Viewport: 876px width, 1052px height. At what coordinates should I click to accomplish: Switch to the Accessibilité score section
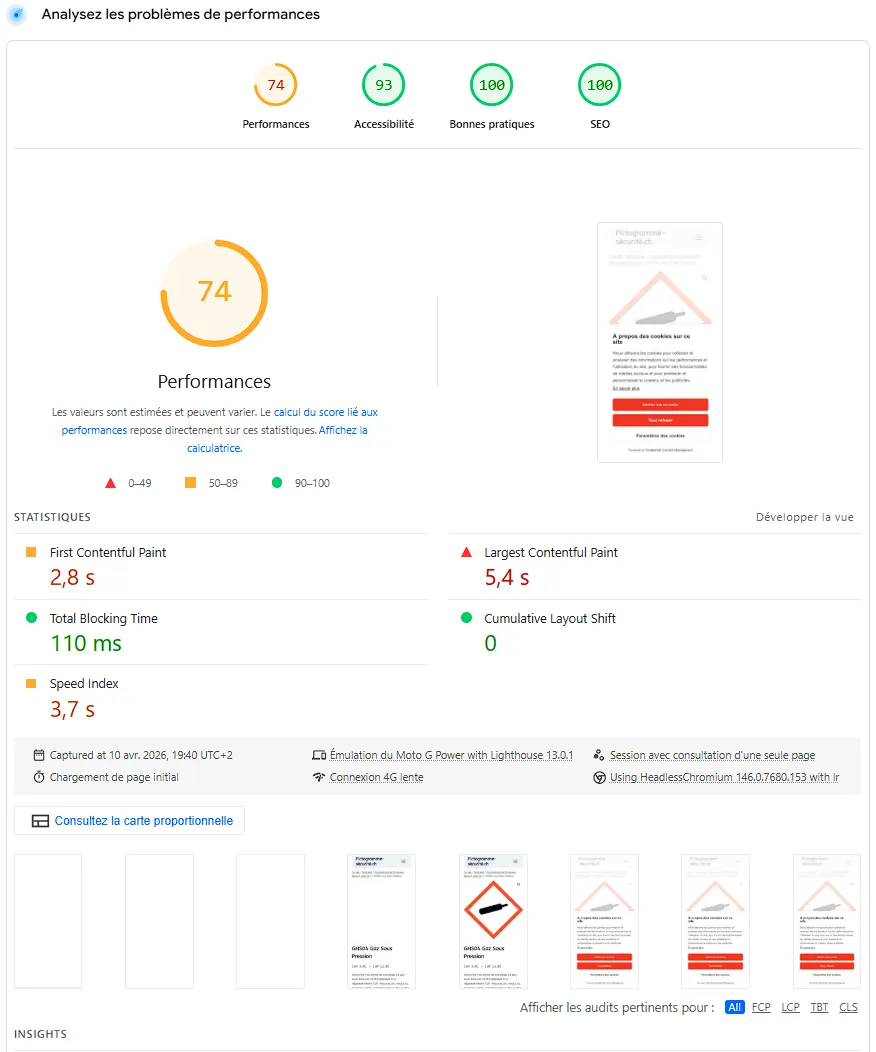click(384, 85)
